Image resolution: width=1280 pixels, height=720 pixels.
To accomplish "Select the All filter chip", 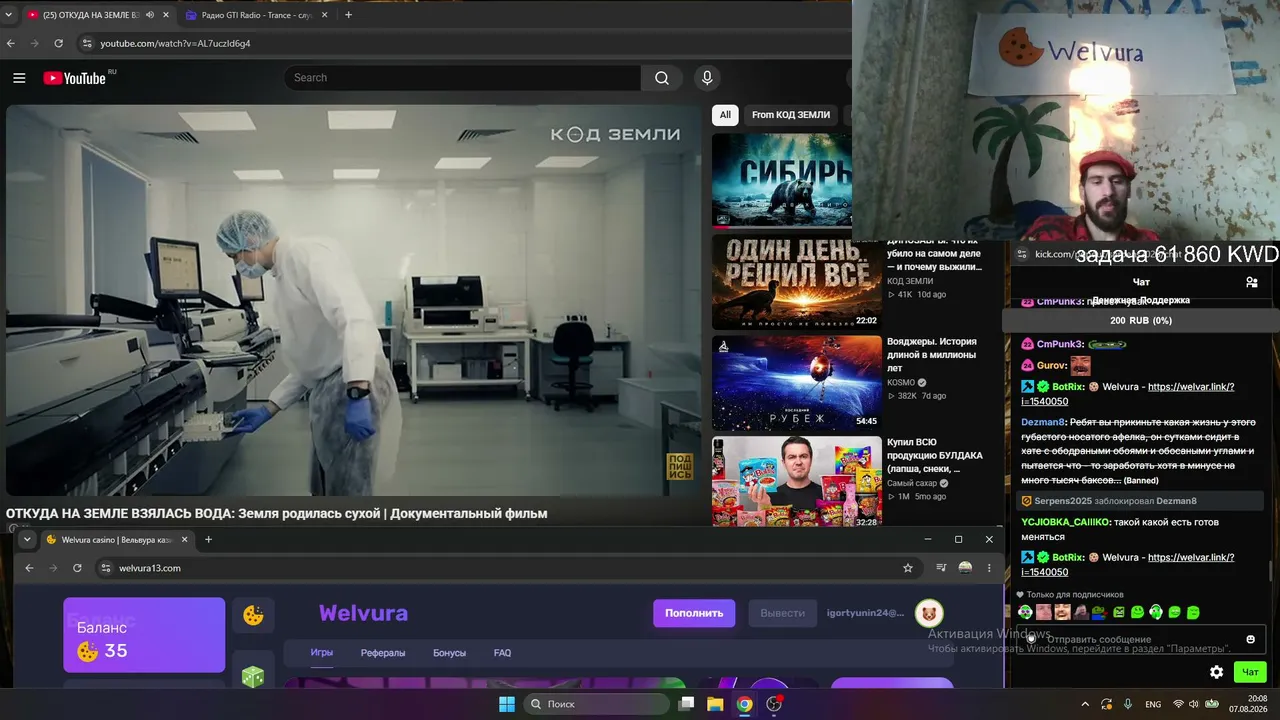I will [x=725, y=115].
